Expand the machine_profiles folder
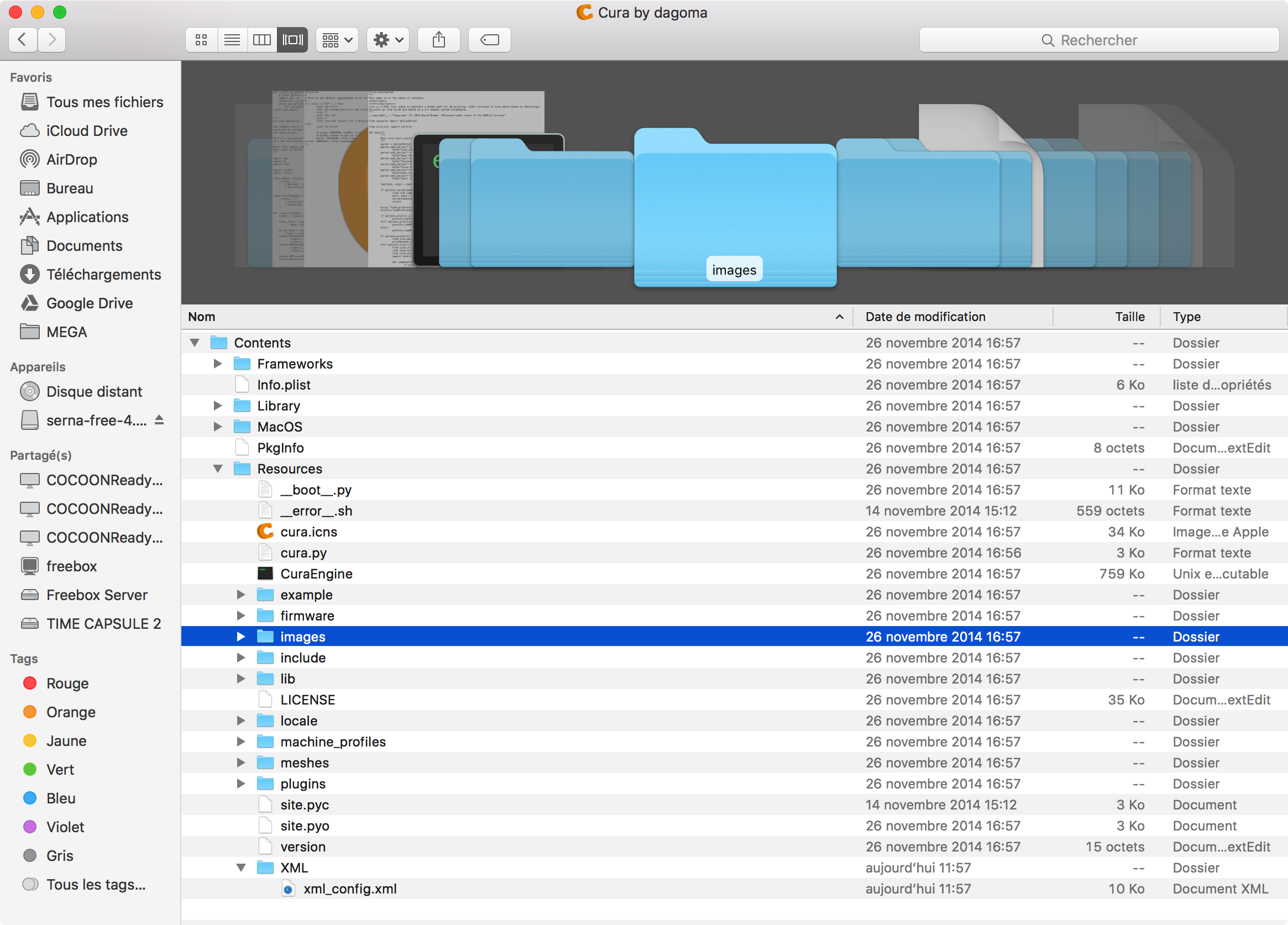Image resolution: width=1288 pixels, height=925 pixels. click(241, 742)
